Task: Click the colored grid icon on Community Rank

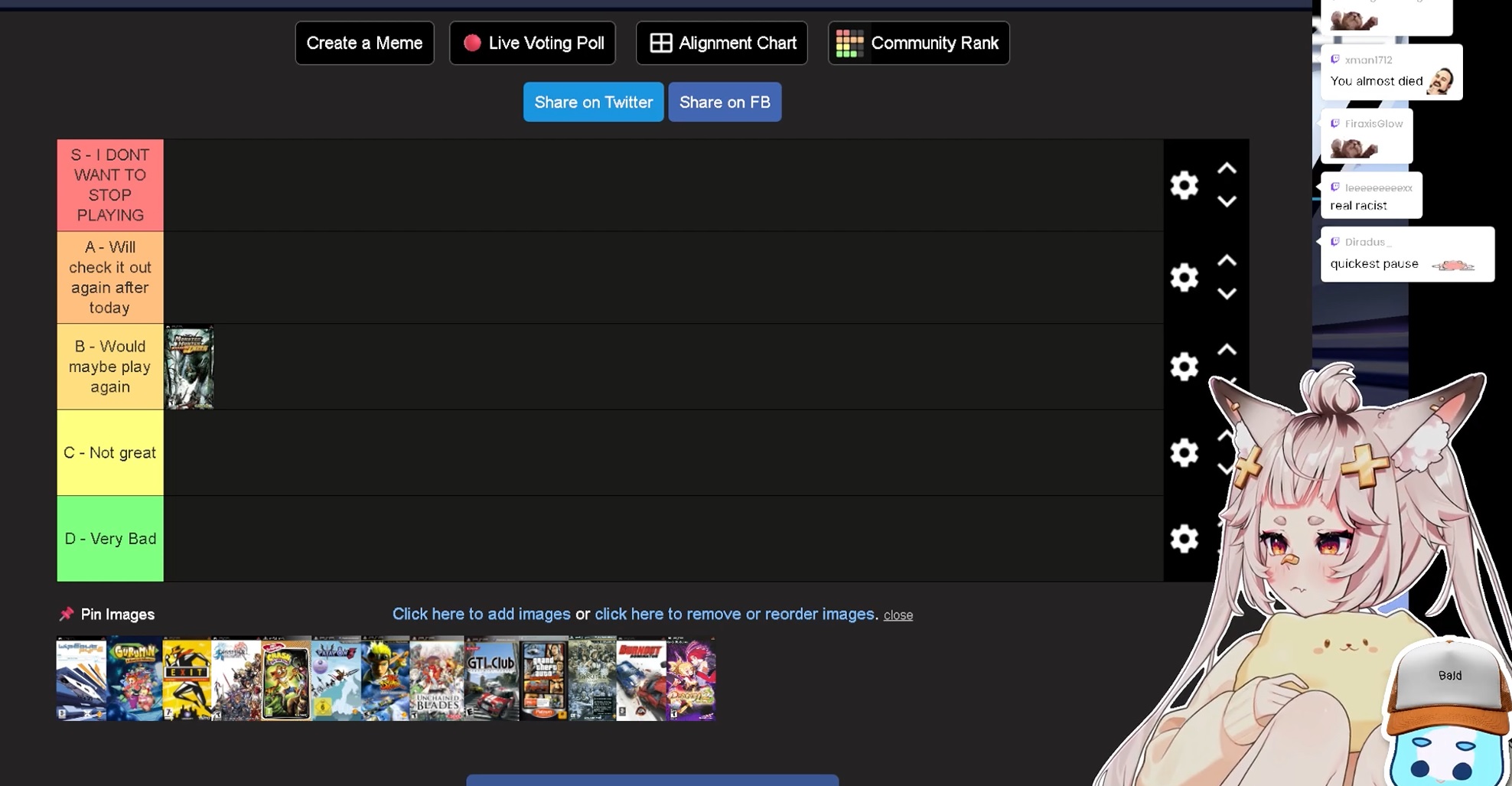Action: (x=849, y=44)
